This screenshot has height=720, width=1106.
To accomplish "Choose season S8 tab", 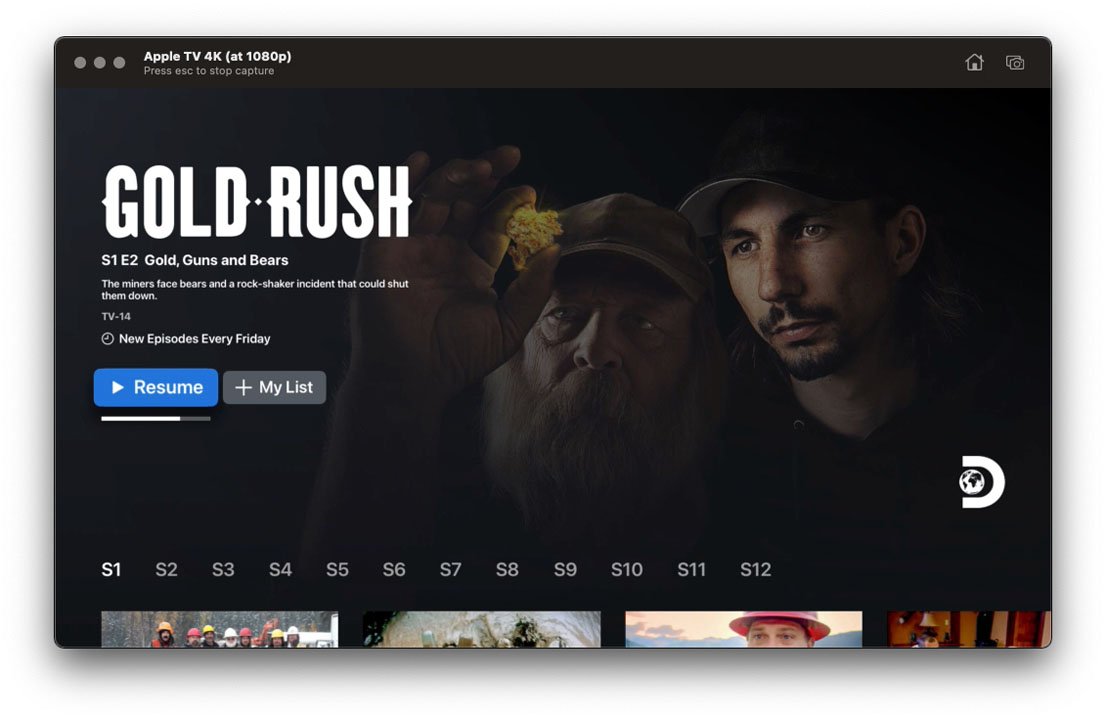I will [x=507, y=569].
